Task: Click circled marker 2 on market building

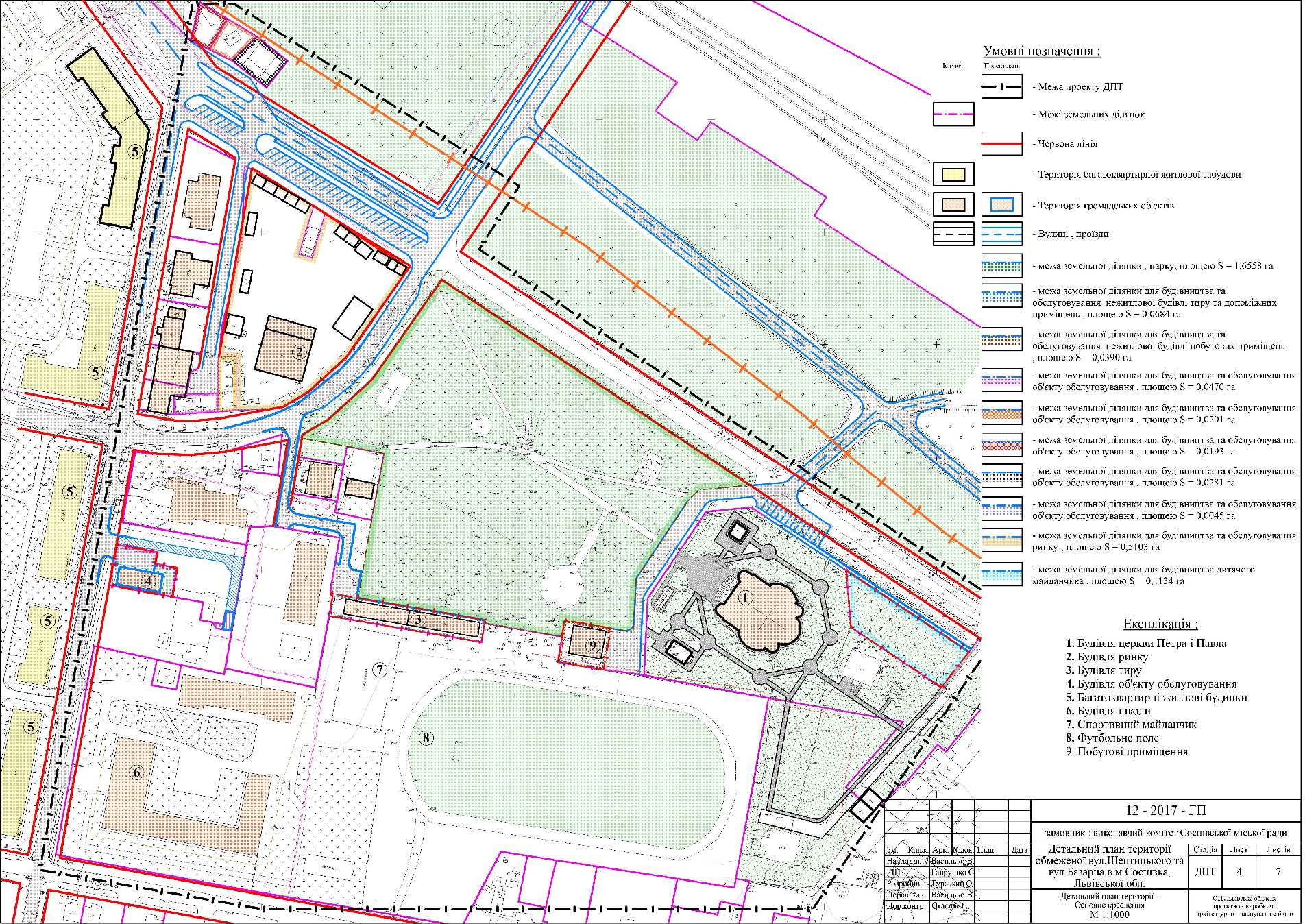Action: [x=298, y=353]
